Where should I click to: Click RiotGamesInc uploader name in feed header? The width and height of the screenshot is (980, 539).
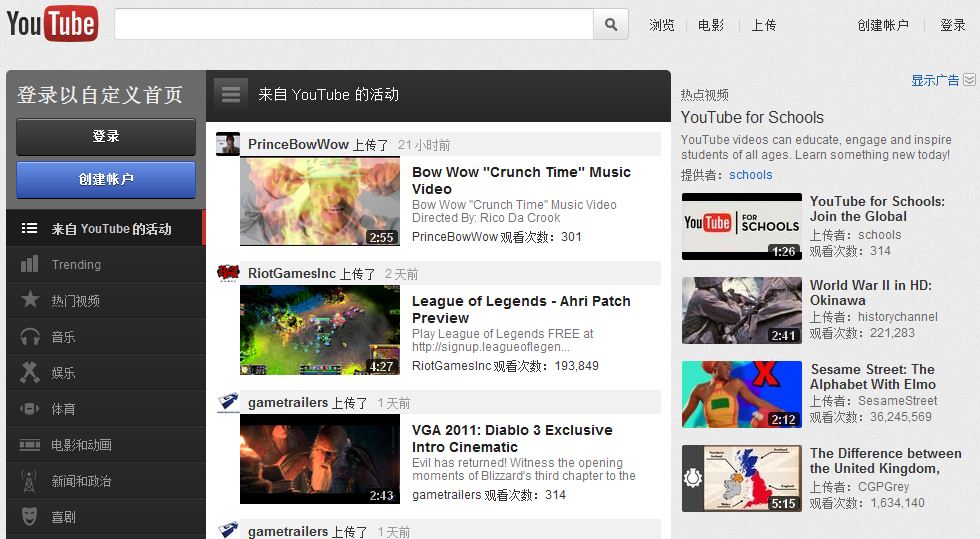[x=292, y=273]
